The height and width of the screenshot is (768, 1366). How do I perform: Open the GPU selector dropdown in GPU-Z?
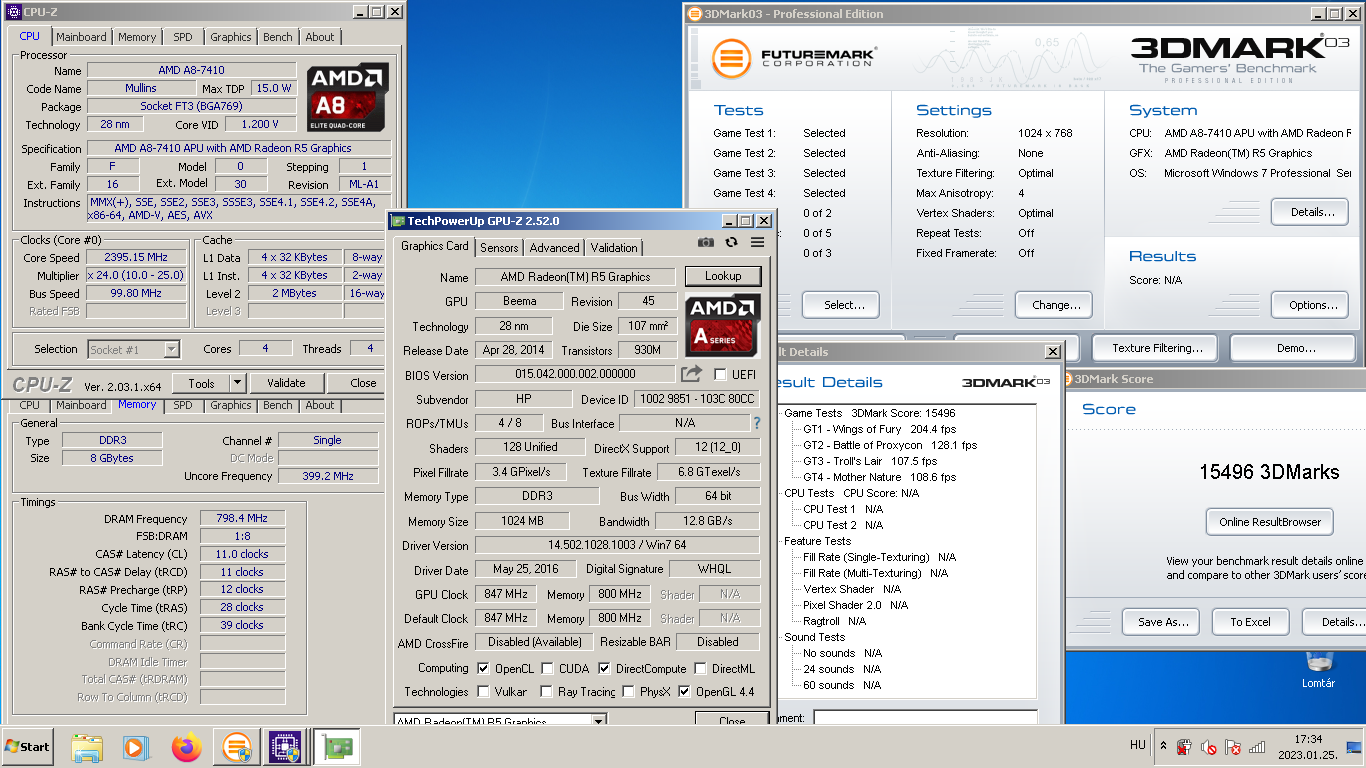(x=599, y=721)
